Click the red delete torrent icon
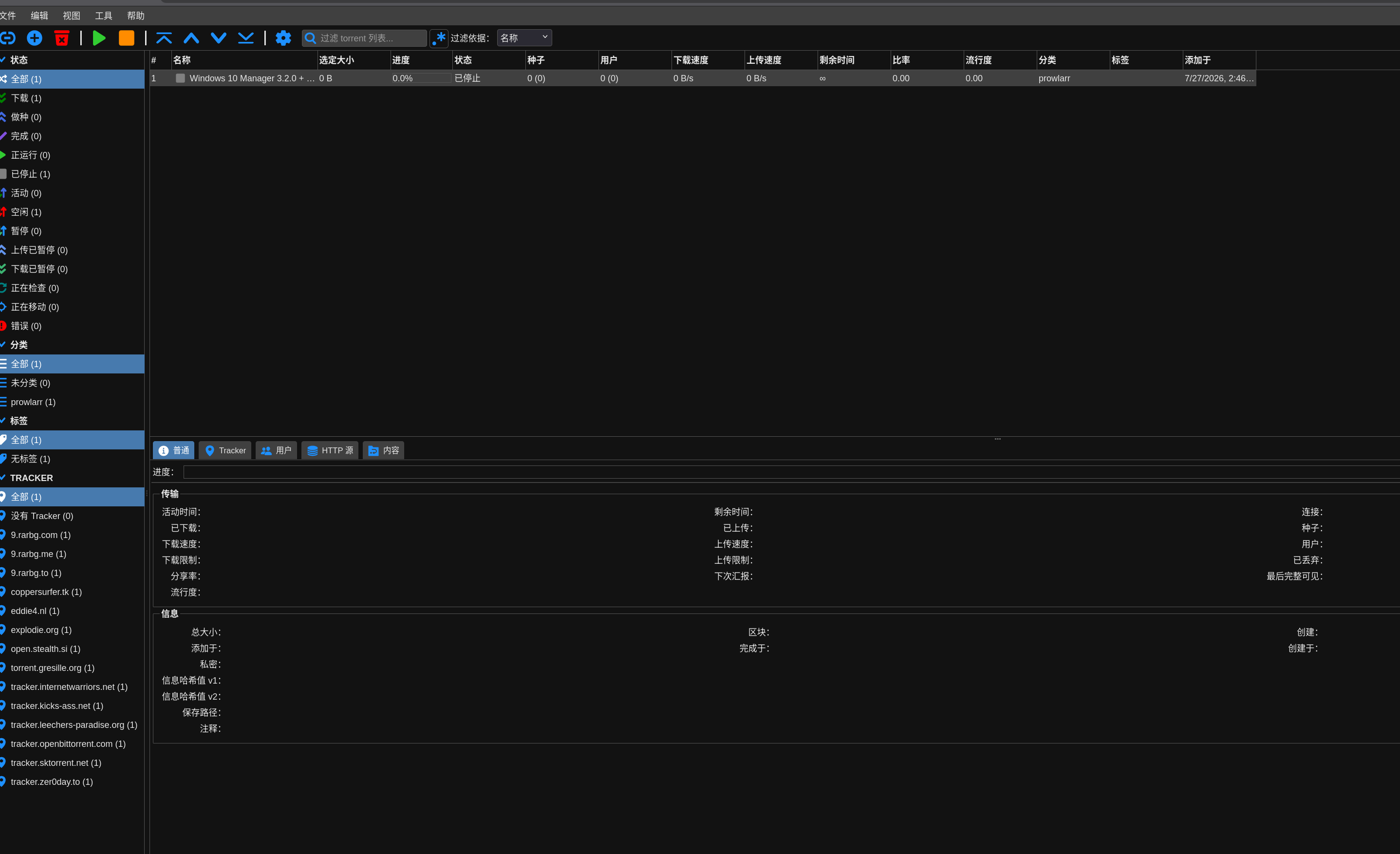Image resolution: width=1400 pixels, height=854 pixels. pyautogui.click(x=62, y=38)
